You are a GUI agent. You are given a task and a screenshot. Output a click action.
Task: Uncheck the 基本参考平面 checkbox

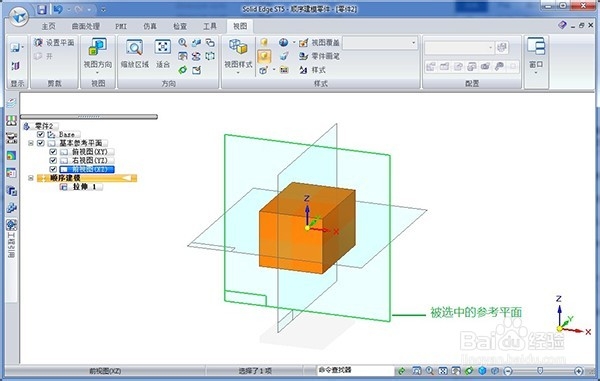41,143
